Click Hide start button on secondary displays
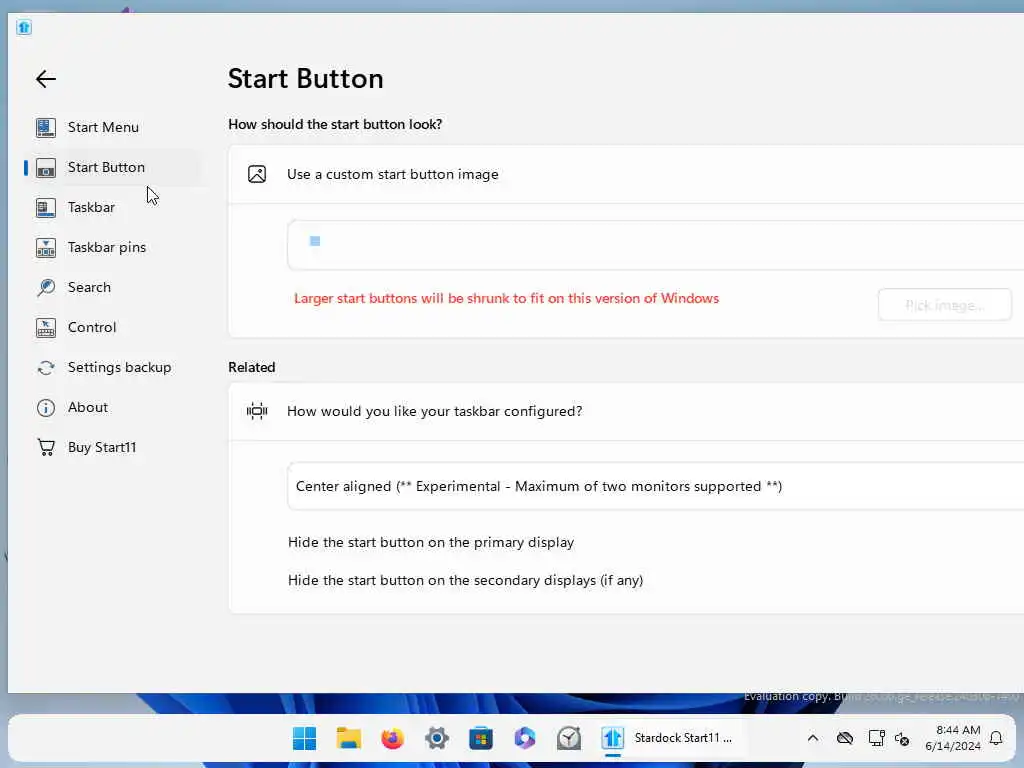 (466, 581)
